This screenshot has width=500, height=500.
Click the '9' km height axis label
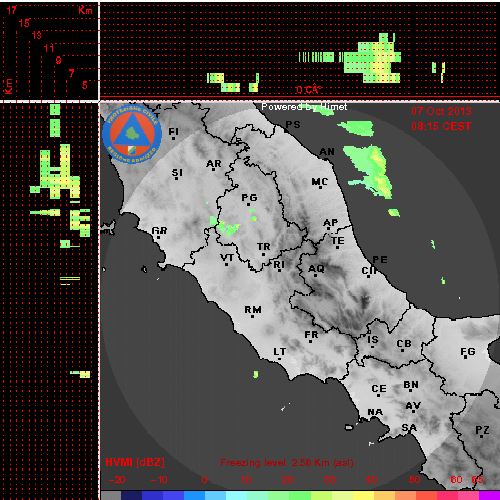[59, 60]
